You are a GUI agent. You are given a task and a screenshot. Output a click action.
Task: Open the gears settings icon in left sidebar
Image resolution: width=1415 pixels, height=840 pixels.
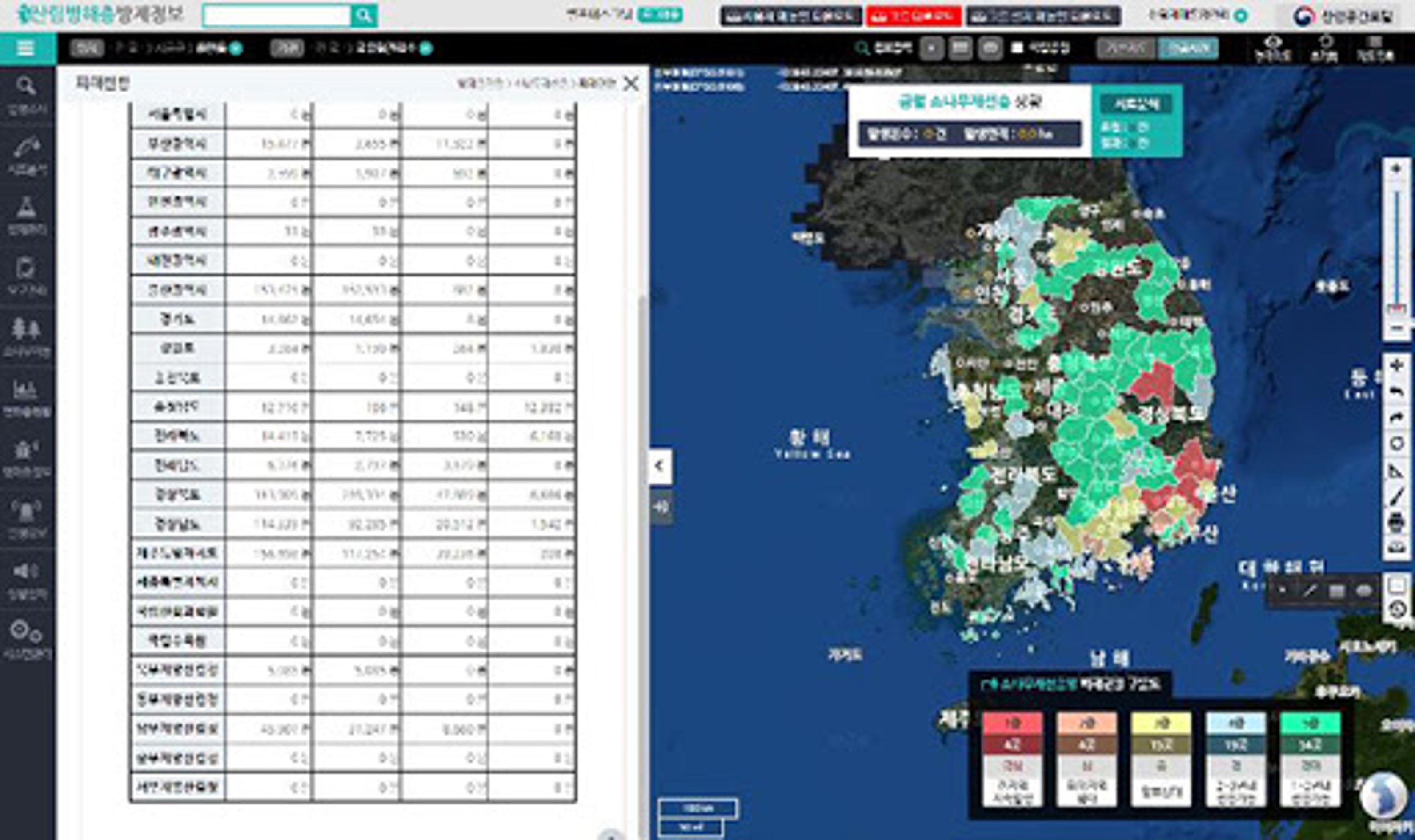[27, 640]
